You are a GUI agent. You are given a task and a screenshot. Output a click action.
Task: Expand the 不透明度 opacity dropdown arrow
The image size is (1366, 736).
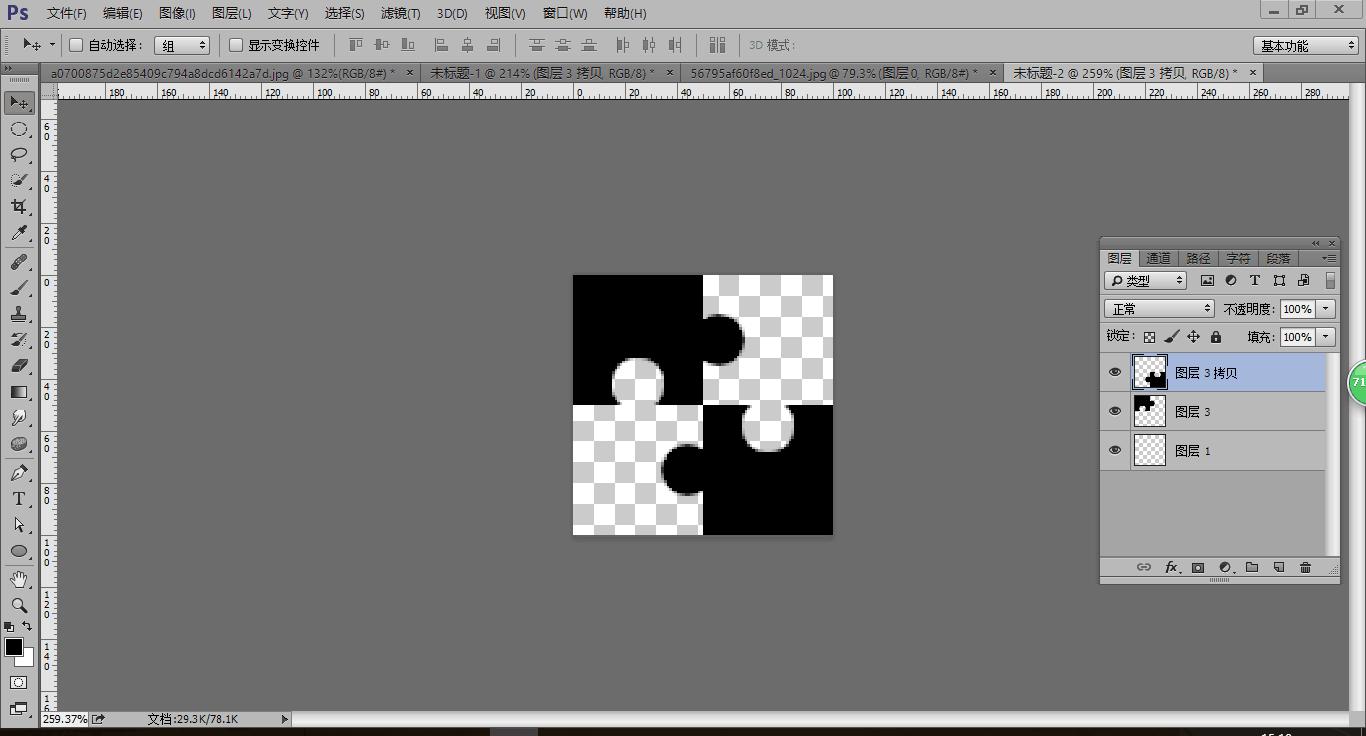coord(1326,309)
